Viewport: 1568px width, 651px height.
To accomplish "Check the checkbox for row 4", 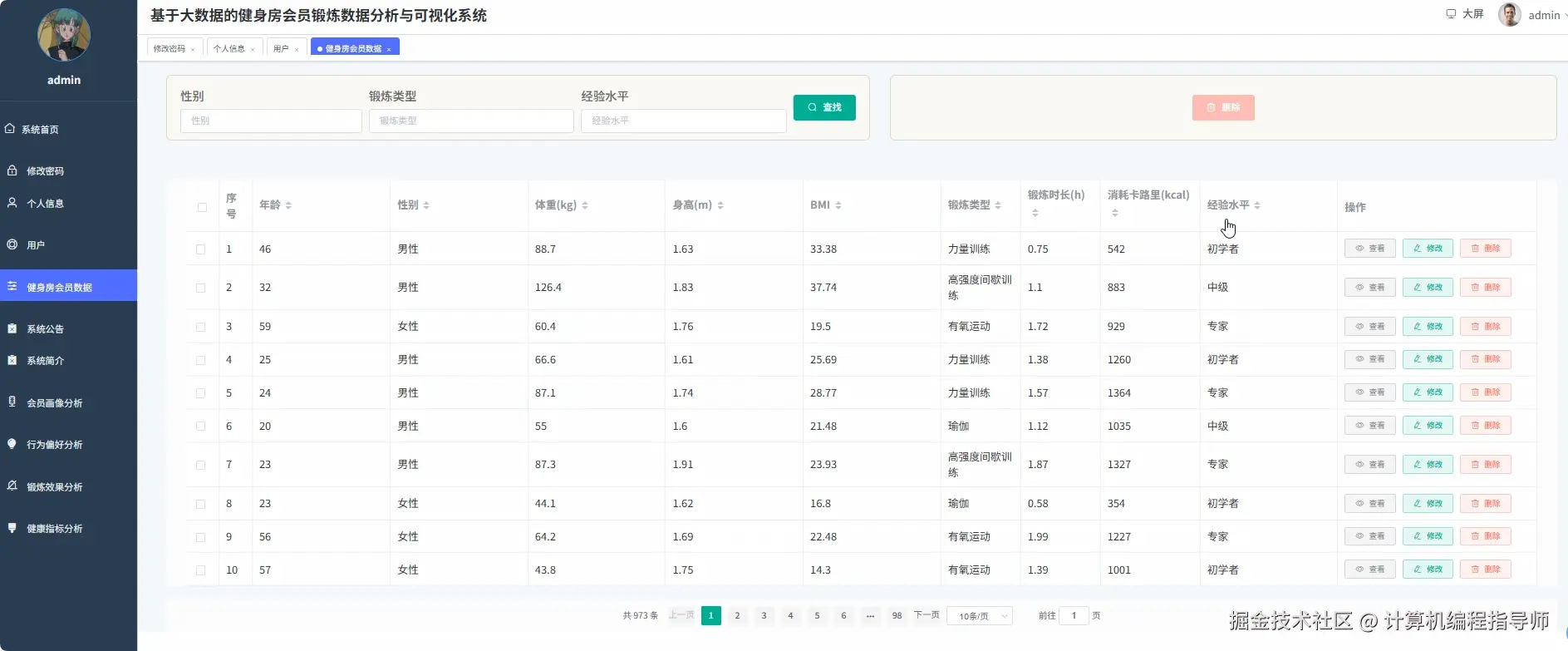I will (x=200, y=360).
